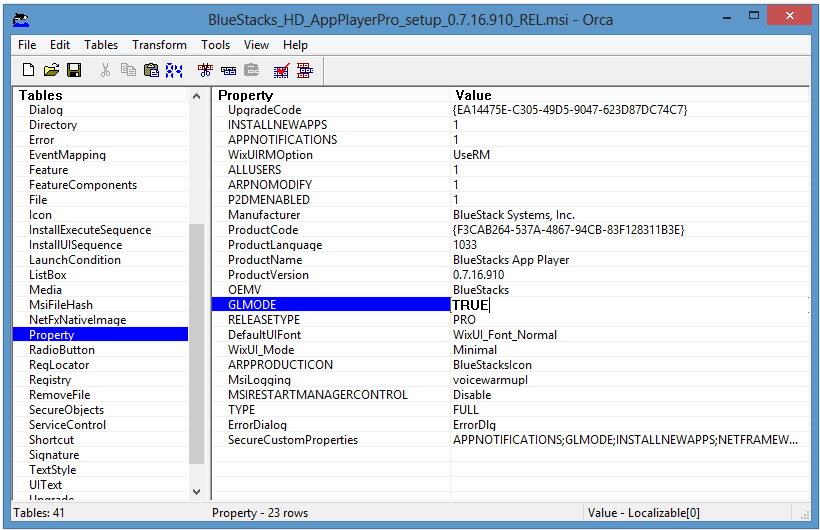
Task: Select the InstallUISequence table
Action: click(x=75, y=245)
